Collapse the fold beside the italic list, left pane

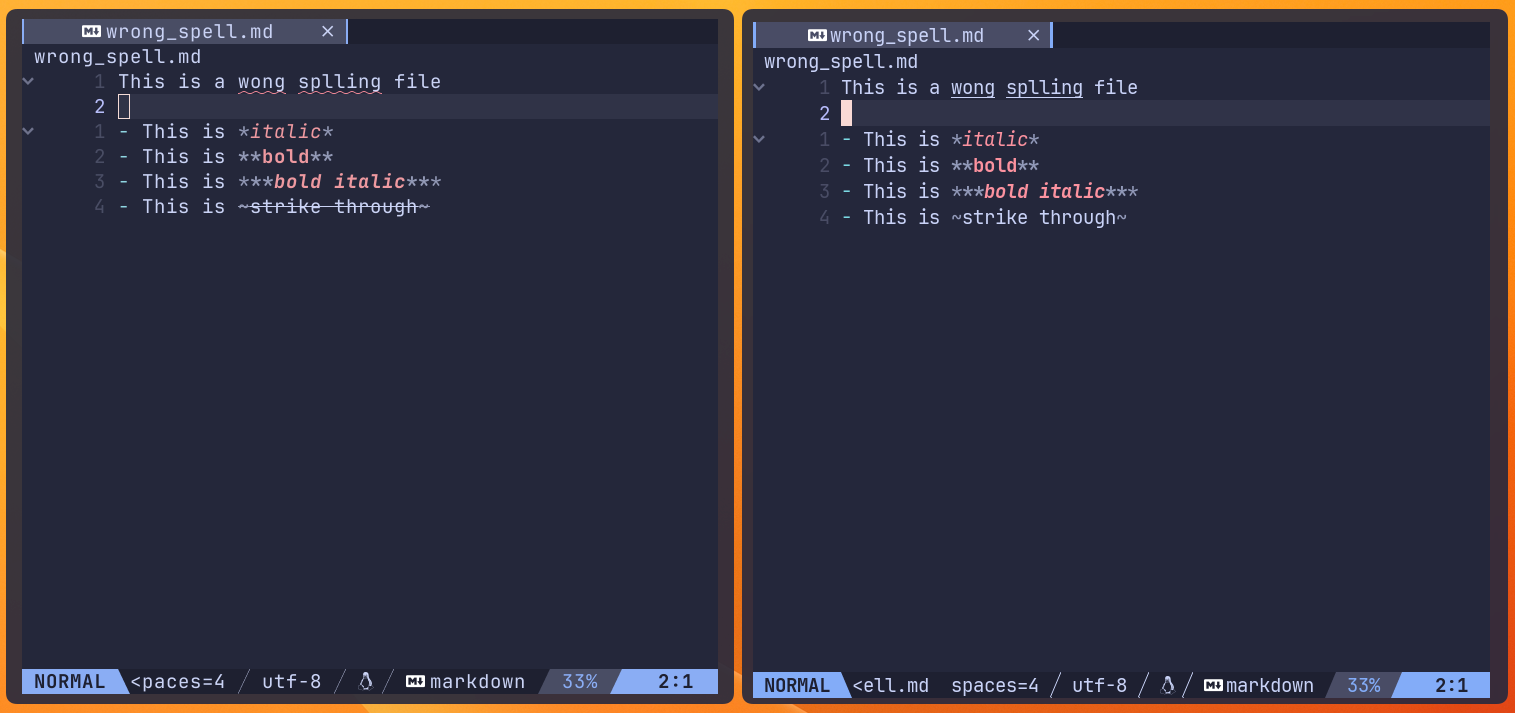(x=27, y=130)
